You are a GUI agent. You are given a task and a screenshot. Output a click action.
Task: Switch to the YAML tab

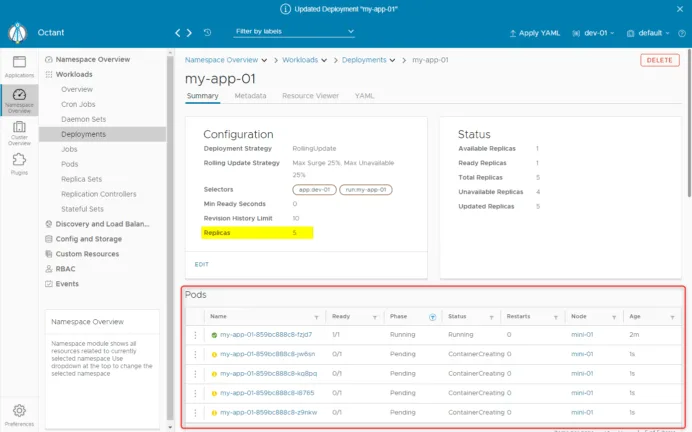[365, 96]
